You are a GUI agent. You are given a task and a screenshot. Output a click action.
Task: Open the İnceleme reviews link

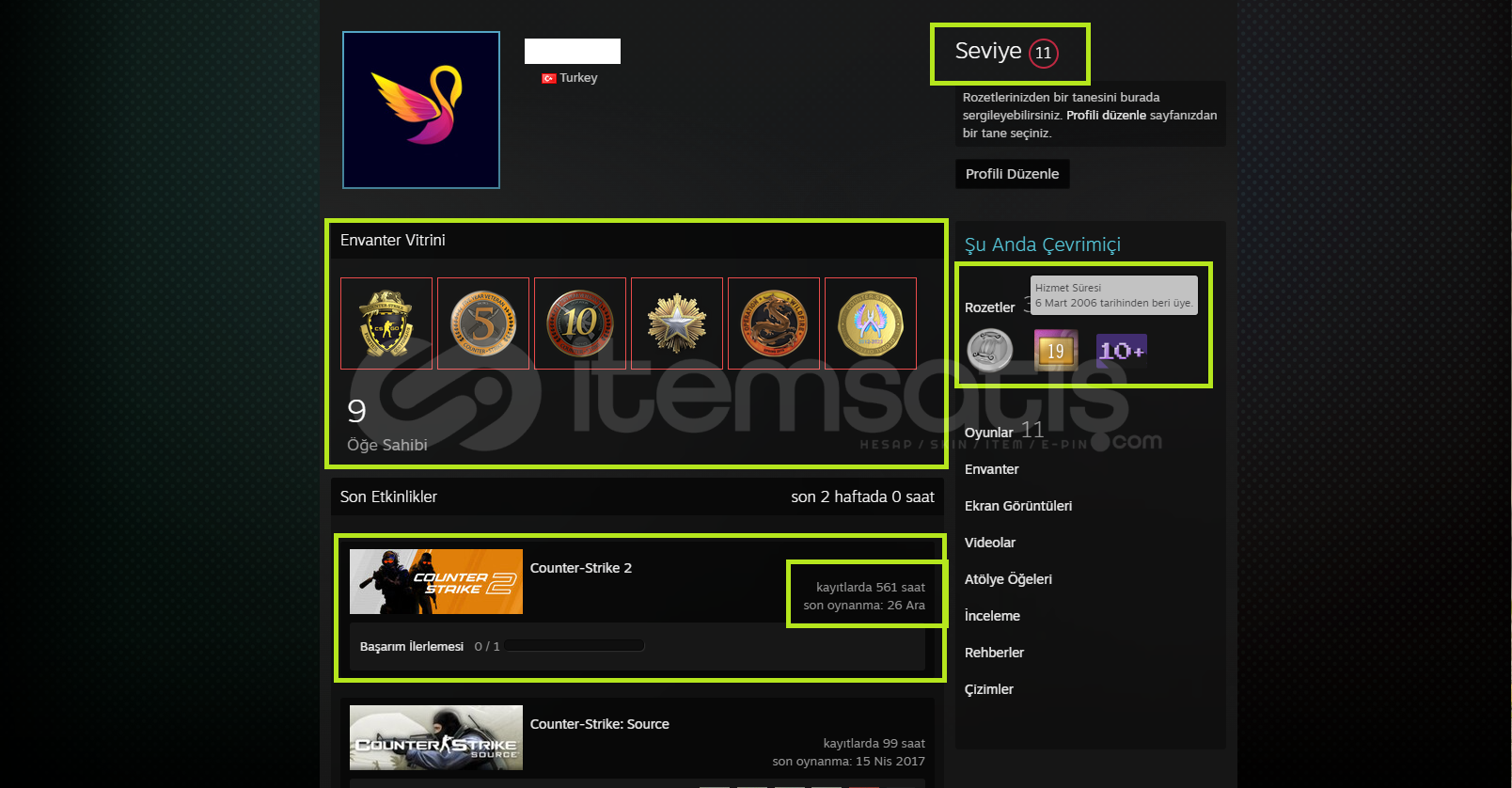[992, 616]
